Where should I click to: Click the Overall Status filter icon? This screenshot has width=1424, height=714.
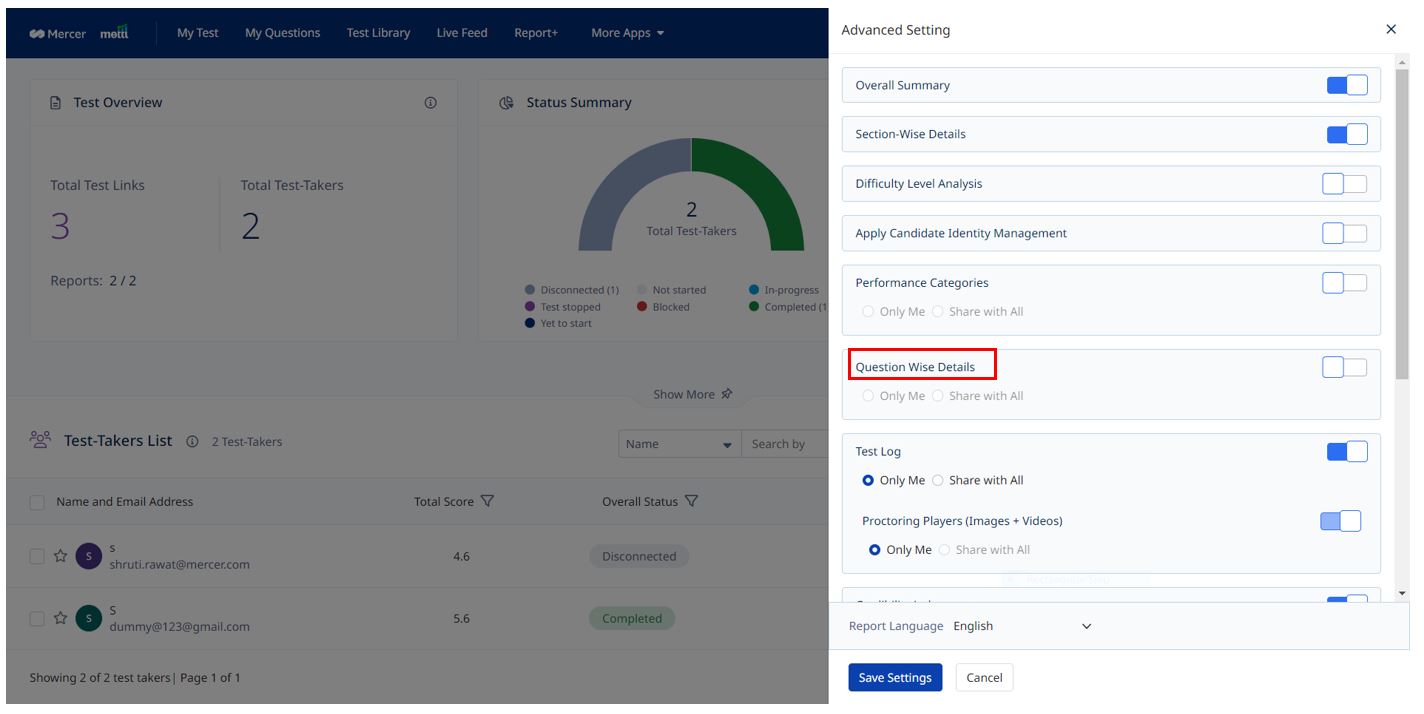(691, 501)
